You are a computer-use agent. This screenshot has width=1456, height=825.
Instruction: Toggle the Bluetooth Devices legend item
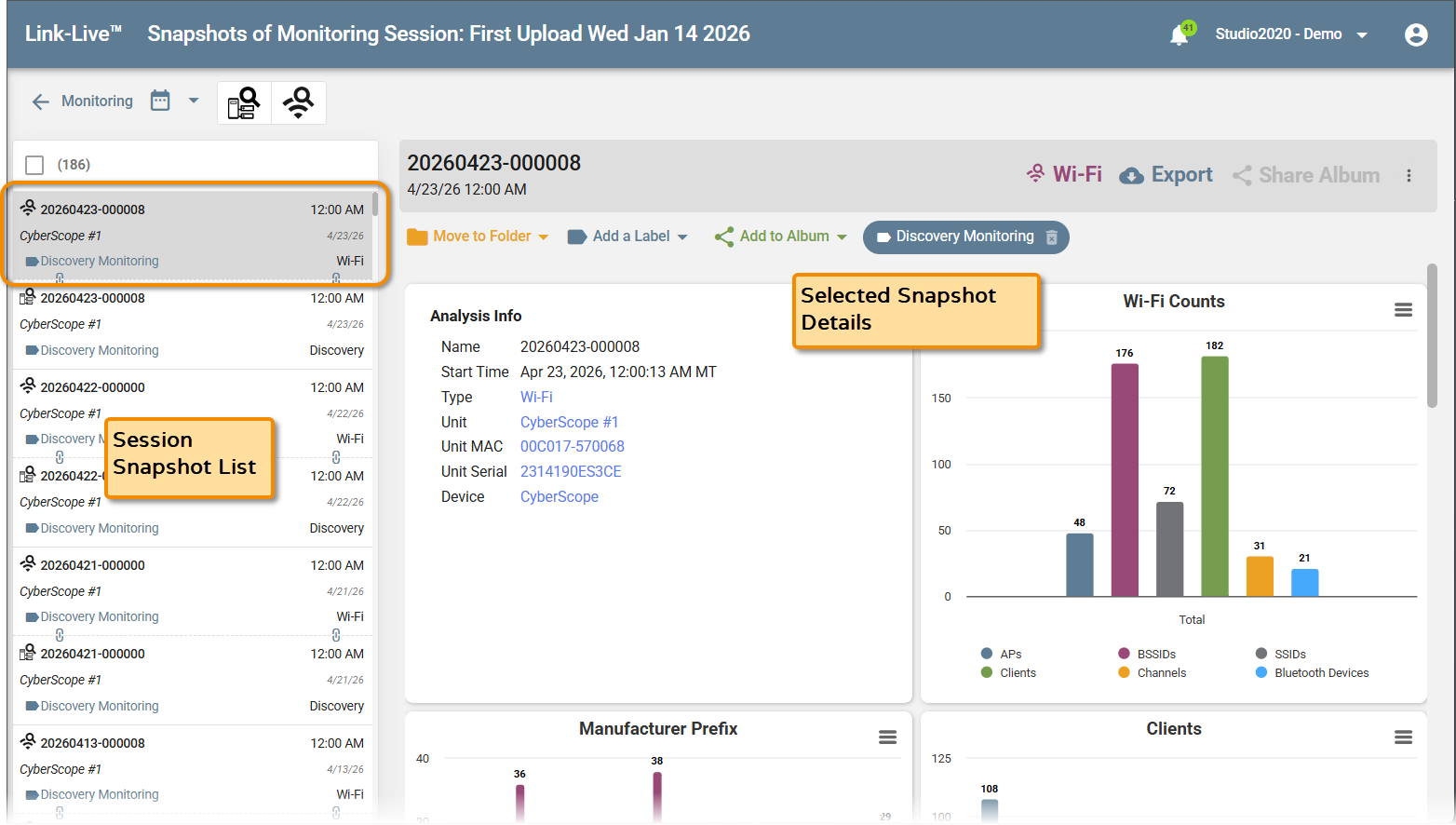1312,672
